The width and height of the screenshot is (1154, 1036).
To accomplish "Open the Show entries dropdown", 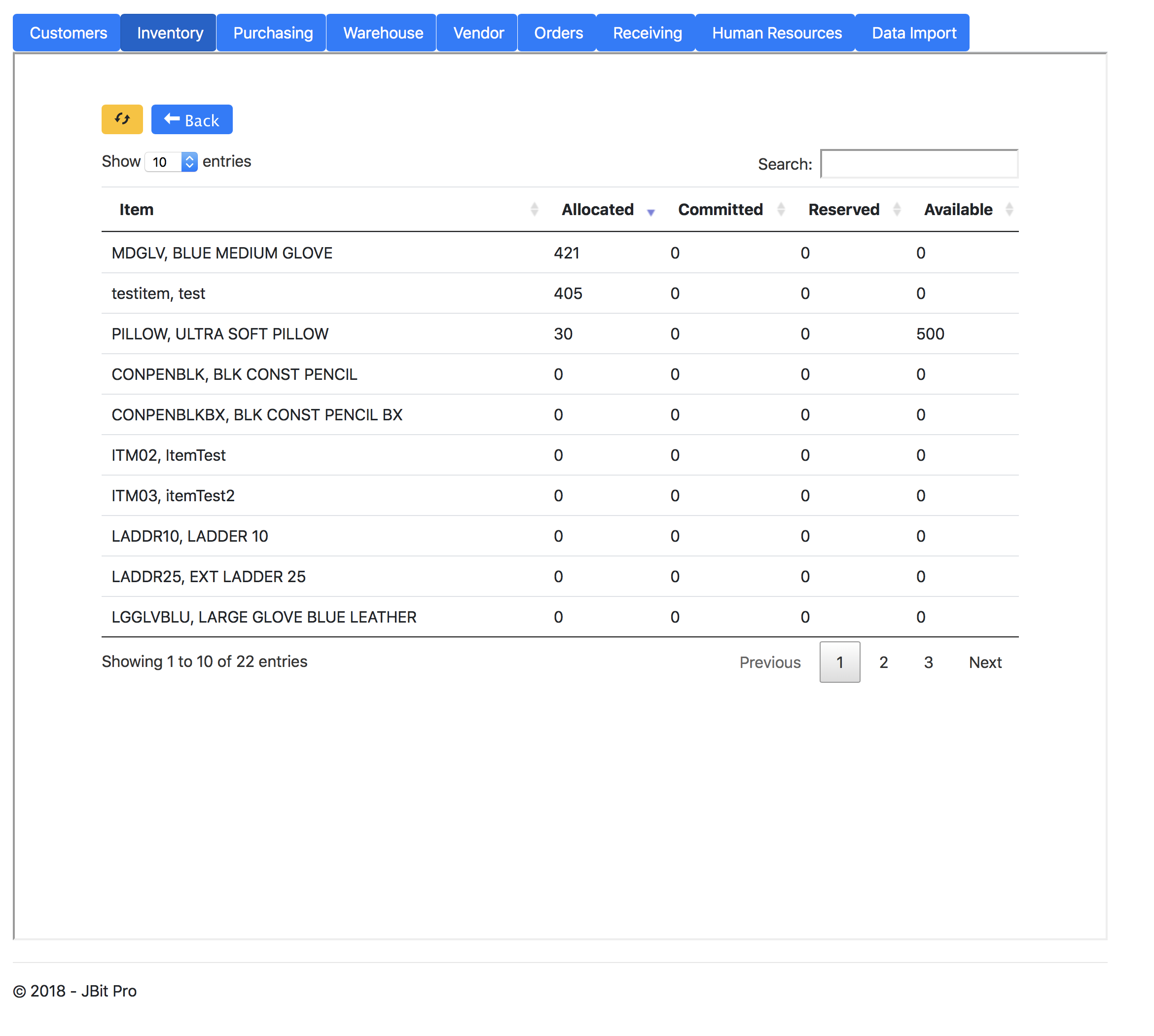I will [171, 162].
